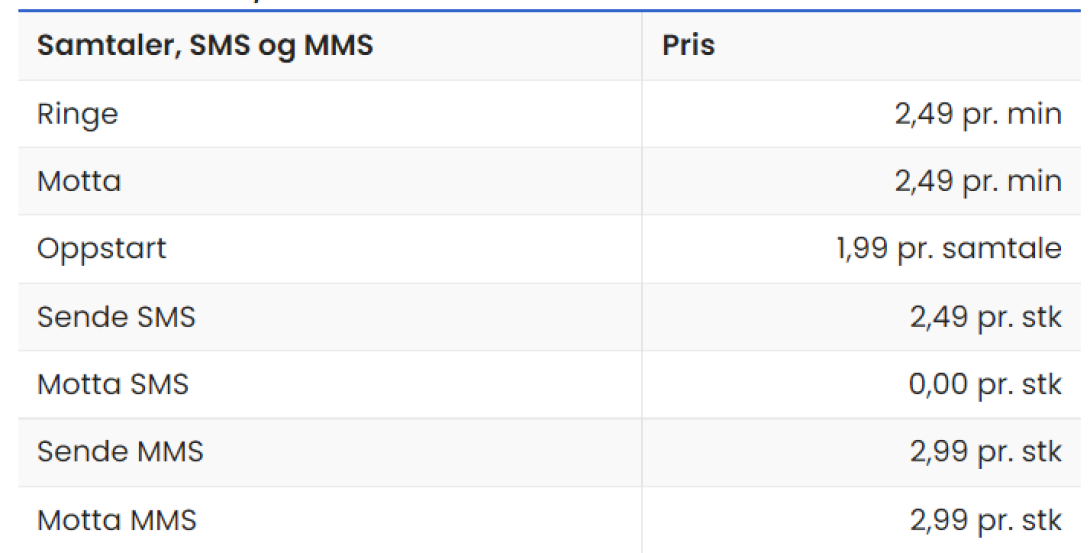Select the 'Sende MMS' row label
The image size is (1090, 553).
[120, 452]
